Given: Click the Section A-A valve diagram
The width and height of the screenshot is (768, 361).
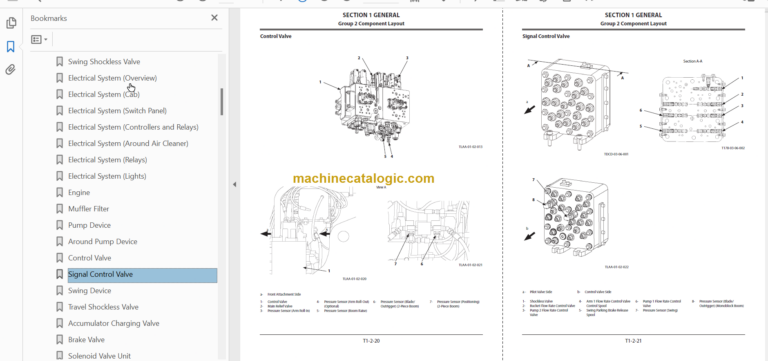Looking at the screenshot, I should coord(693,108).
